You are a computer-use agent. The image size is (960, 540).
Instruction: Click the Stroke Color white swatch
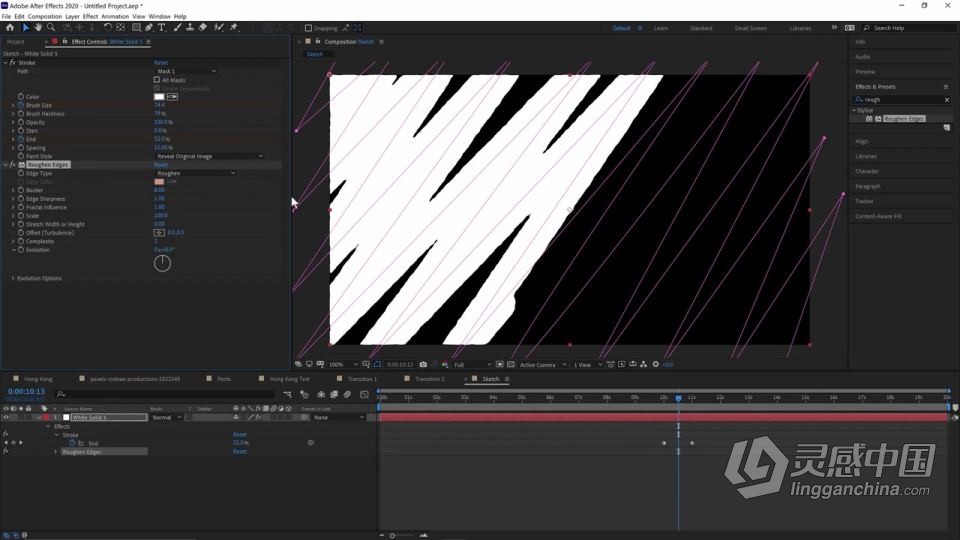159,97
